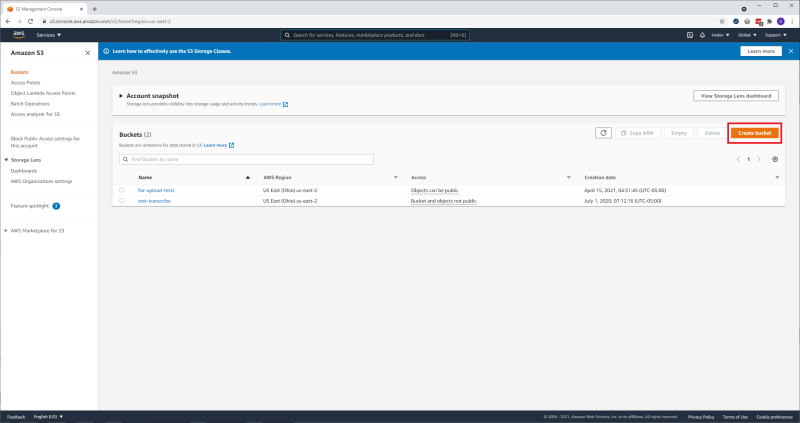
Task: Open AWS Organizations settings
Action: pos(41,181)
